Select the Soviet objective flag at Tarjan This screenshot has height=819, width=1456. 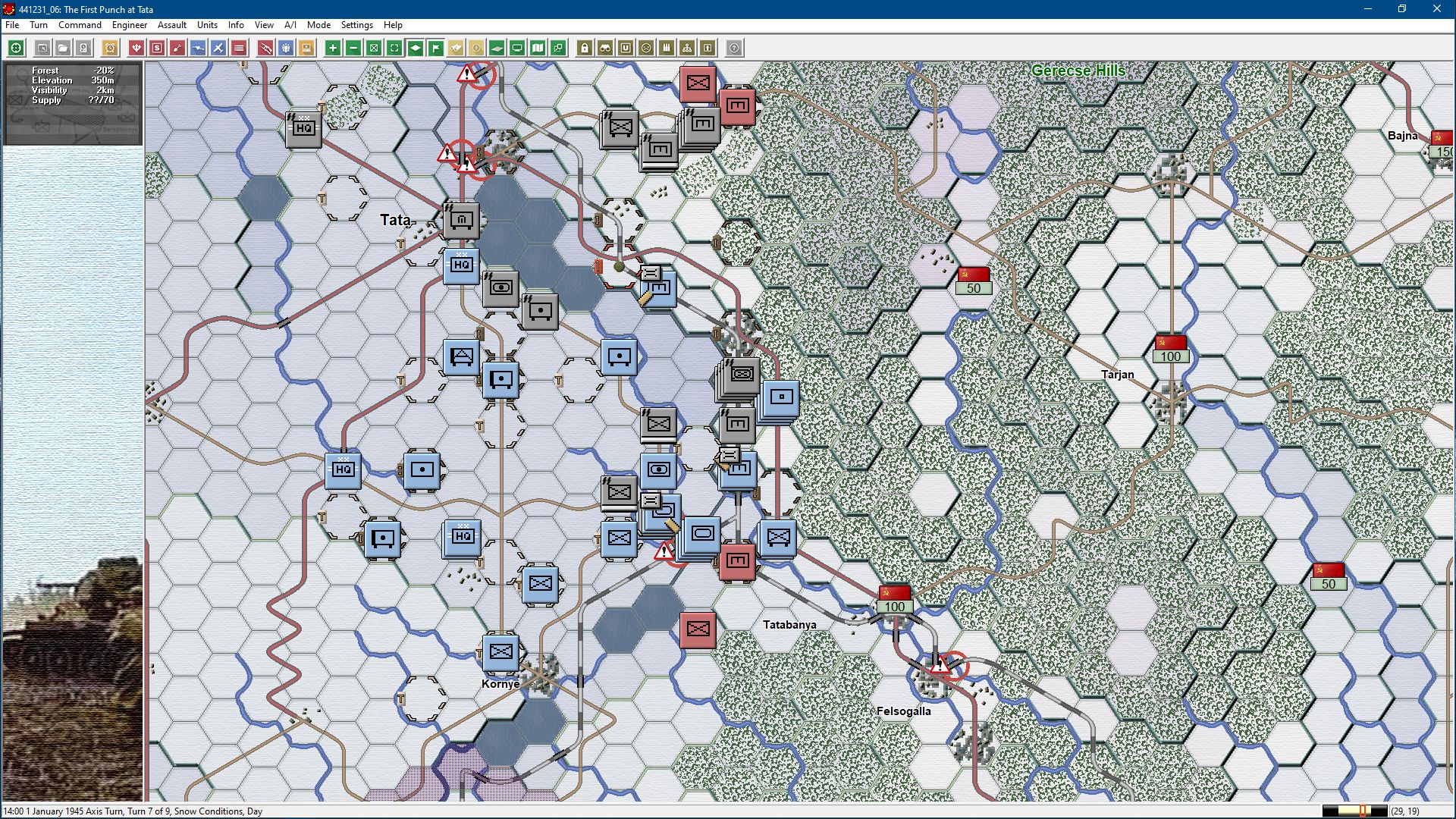pos(1171,350)
